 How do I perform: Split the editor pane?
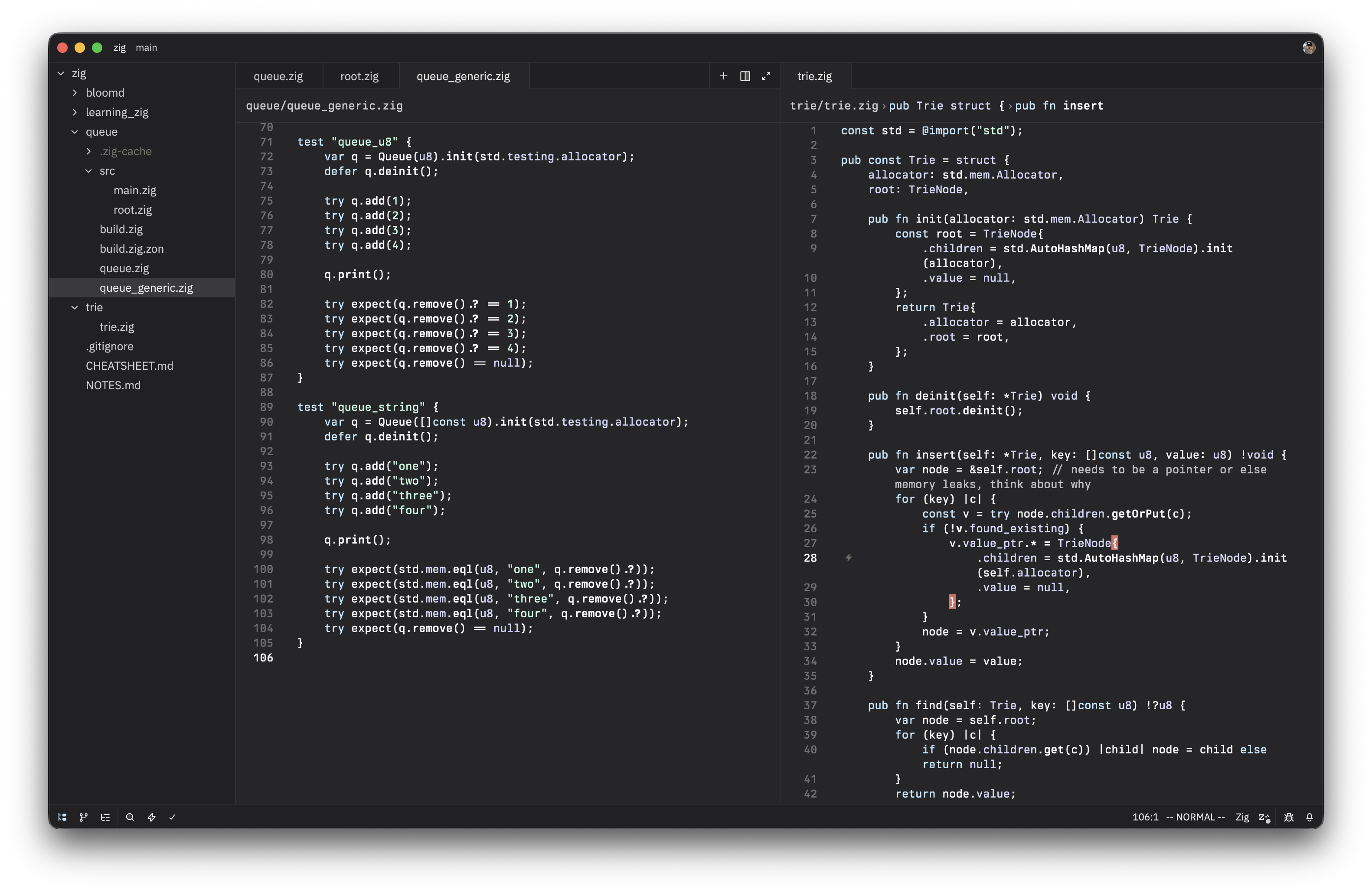pyautogui.click(x=745, y=76)
